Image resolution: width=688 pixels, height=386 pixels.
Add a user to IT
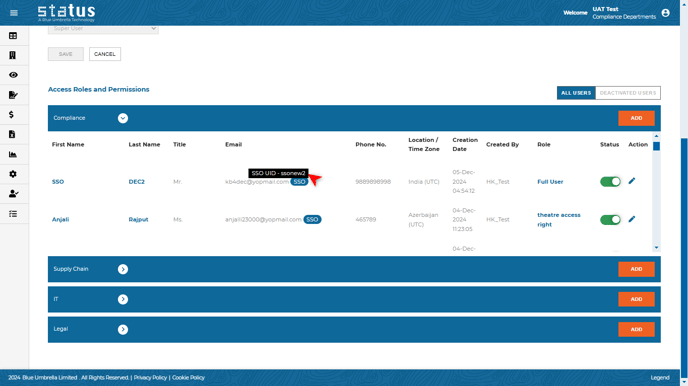tap(636, 299)
